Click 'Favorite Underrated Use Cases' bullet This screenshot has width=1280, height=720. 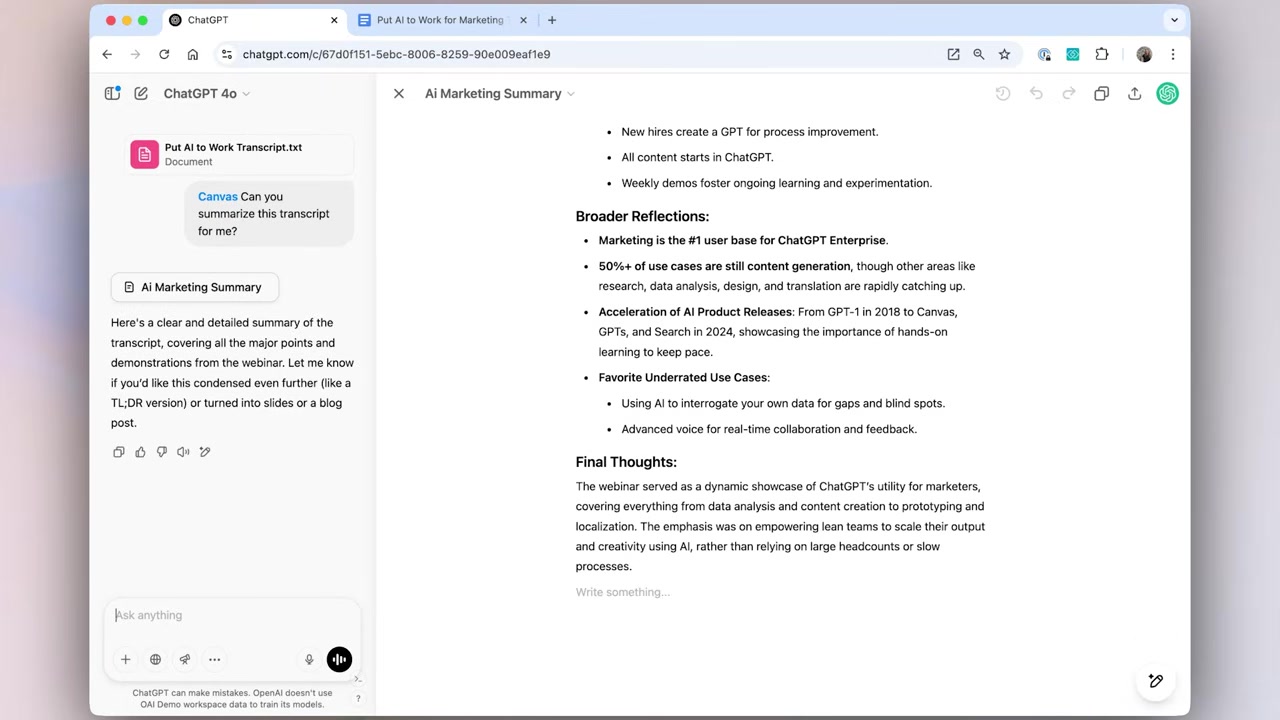(684, 378)
